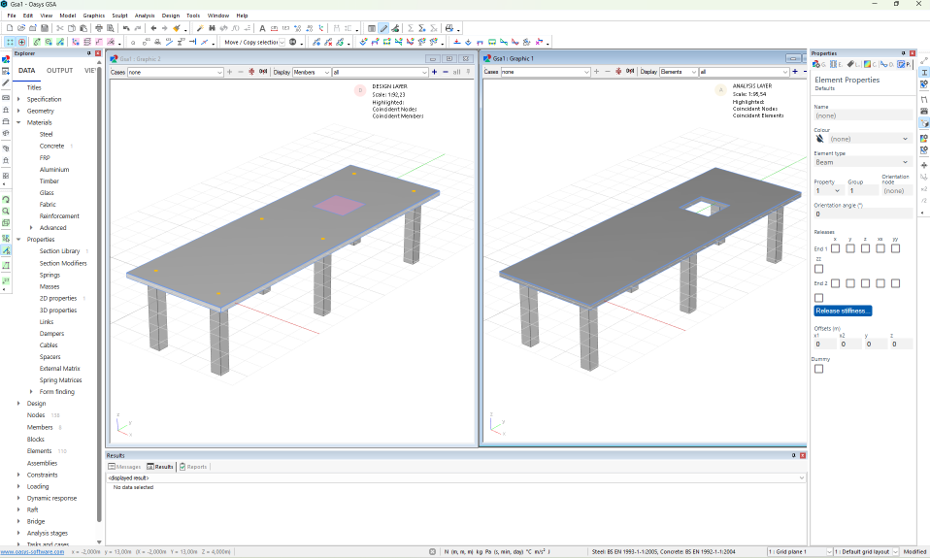This screenshot has width=930, height=558.
Task: Enable End 1 x release checkbox
Action: 835,248
